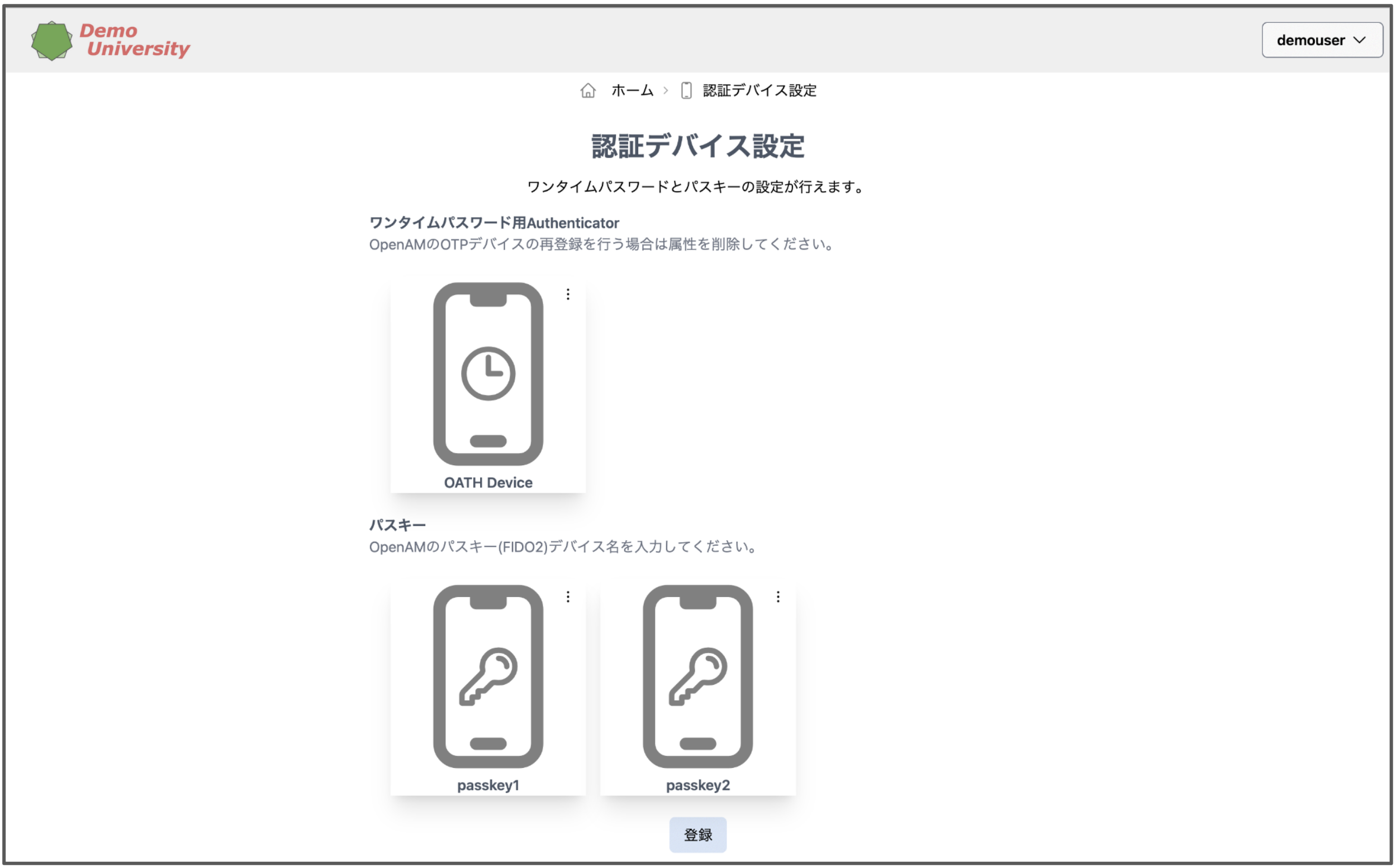Open the three-dot menu on OATH Device

567,294
